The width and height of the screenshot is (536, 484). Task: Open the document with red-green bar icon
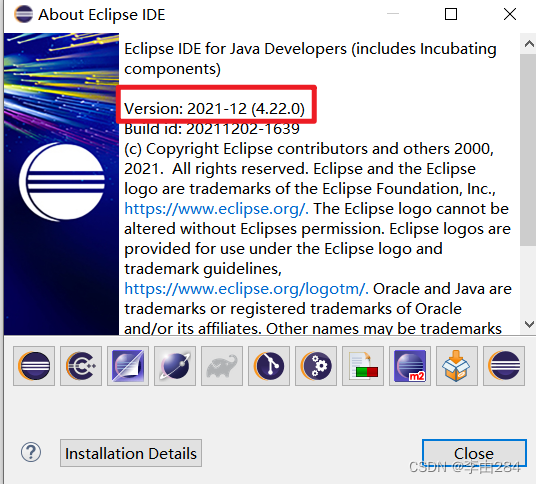363,366
